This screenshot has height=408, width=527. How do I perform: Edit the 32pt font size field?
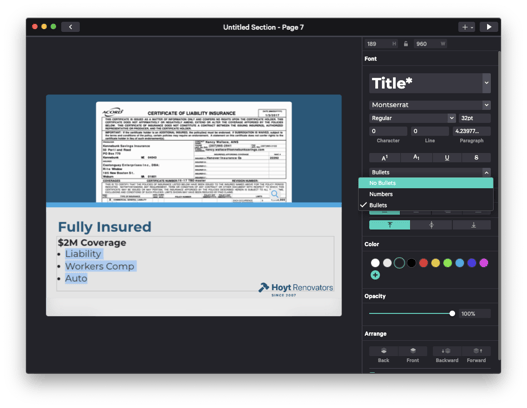(475, 118)
